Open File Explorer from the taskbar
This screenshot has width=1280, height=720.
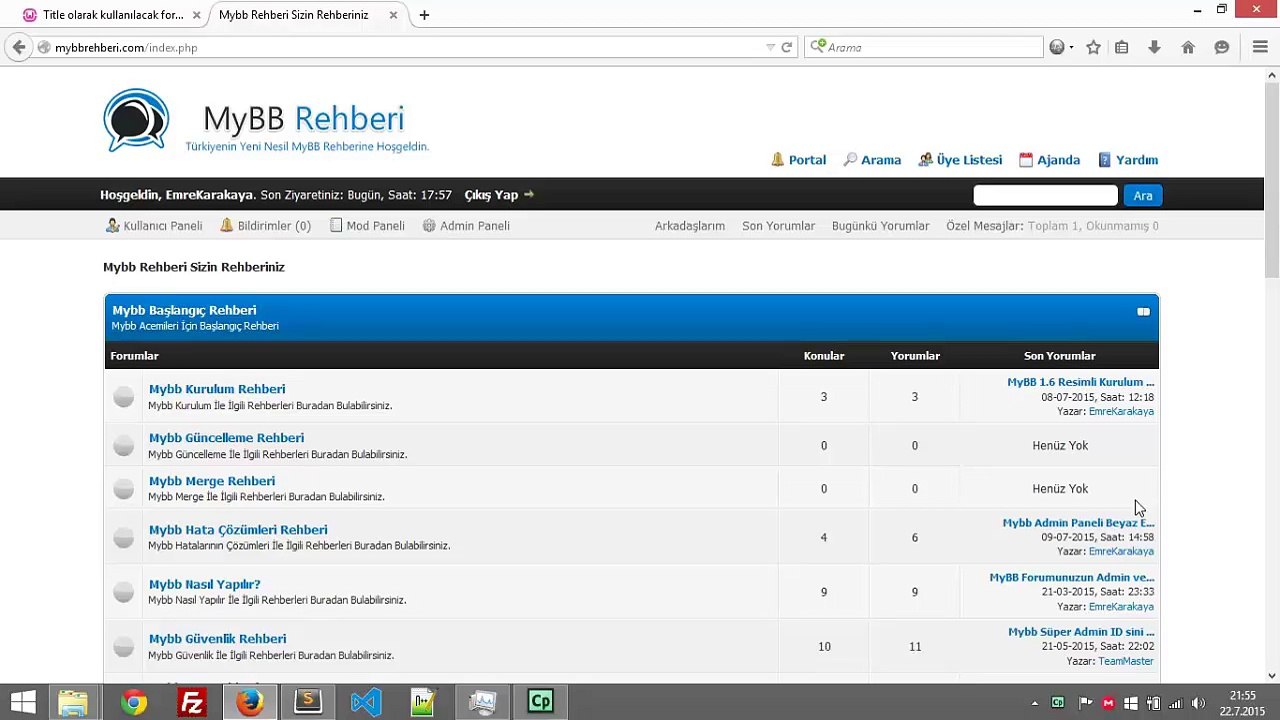pos(73,702)
